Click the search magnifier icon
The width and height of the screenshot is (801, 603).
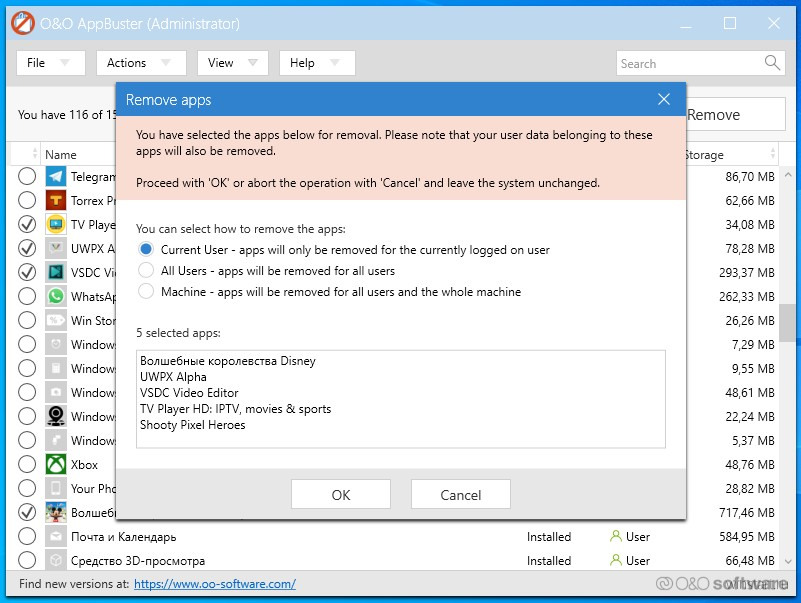[772, 63]
